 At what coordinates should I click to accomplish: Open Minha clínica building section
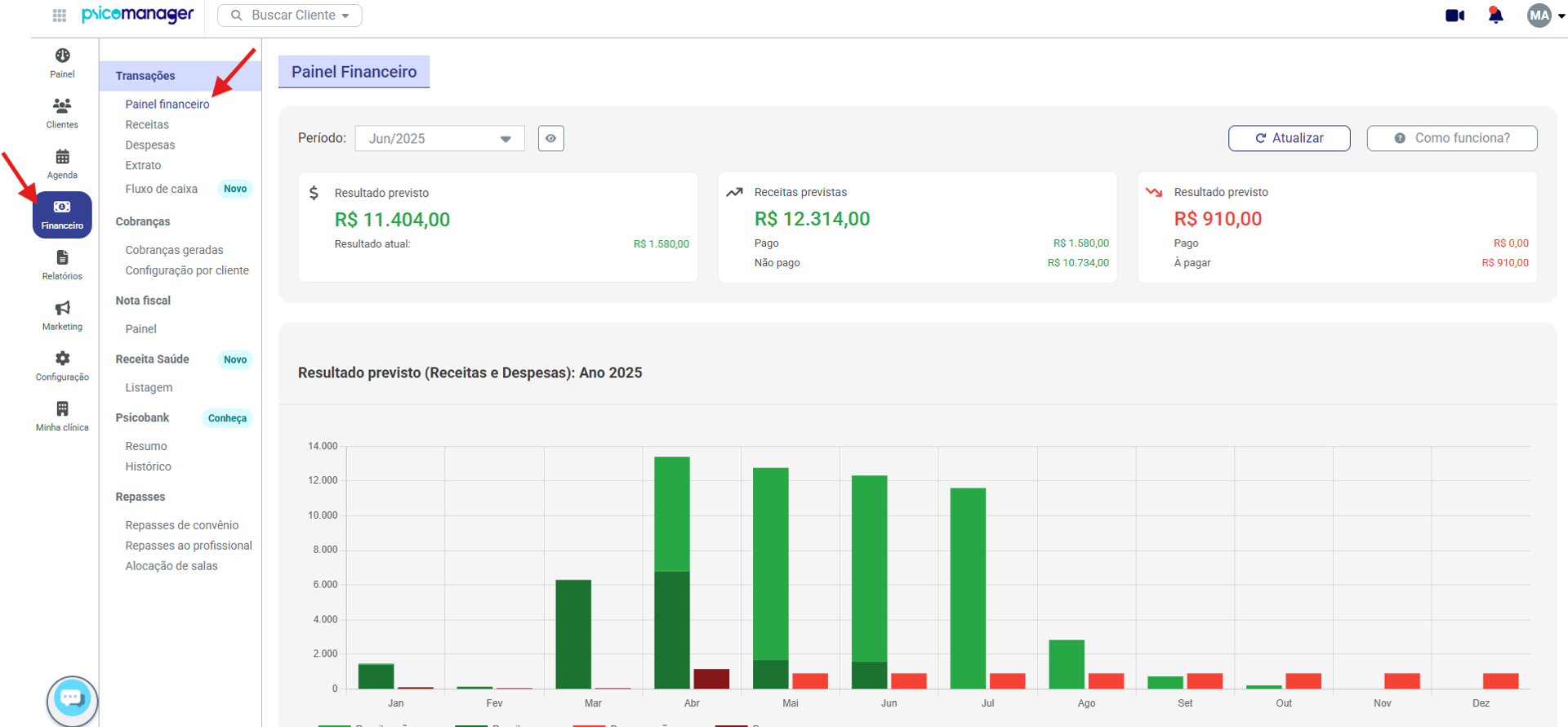[x=62, y=417]
